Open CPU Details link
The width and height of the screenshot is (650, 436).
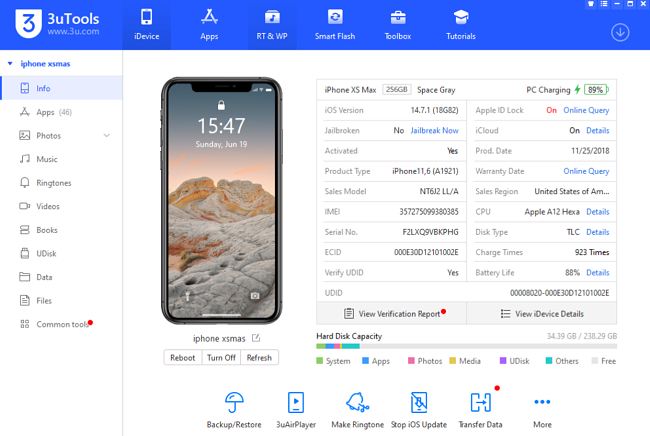click(x=597, y=212)
